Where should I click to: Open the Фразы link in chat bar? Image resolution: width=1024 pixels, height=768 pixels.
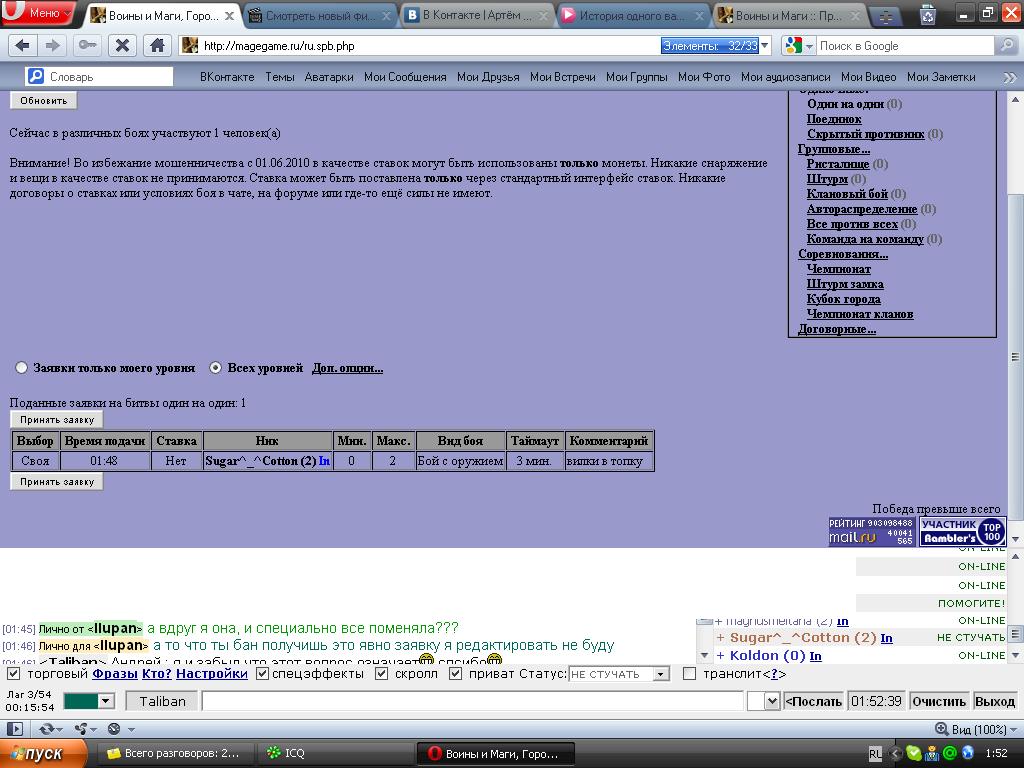point(115,673)
